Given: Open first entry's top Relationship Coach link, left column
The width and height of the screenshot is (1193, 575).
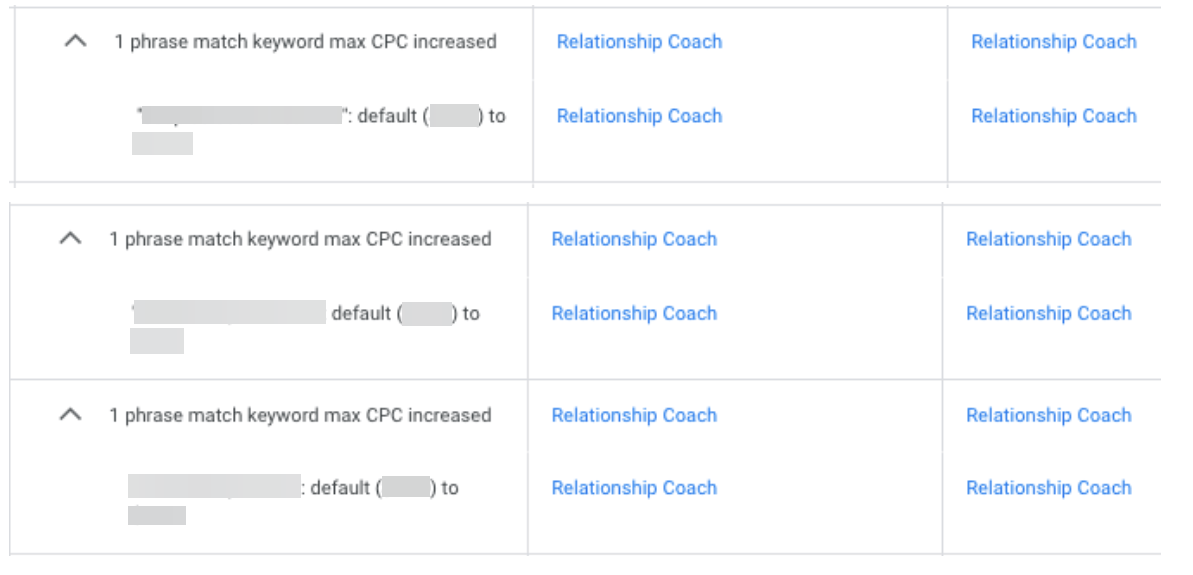Looking at the screenshot, I should (639, 42).
